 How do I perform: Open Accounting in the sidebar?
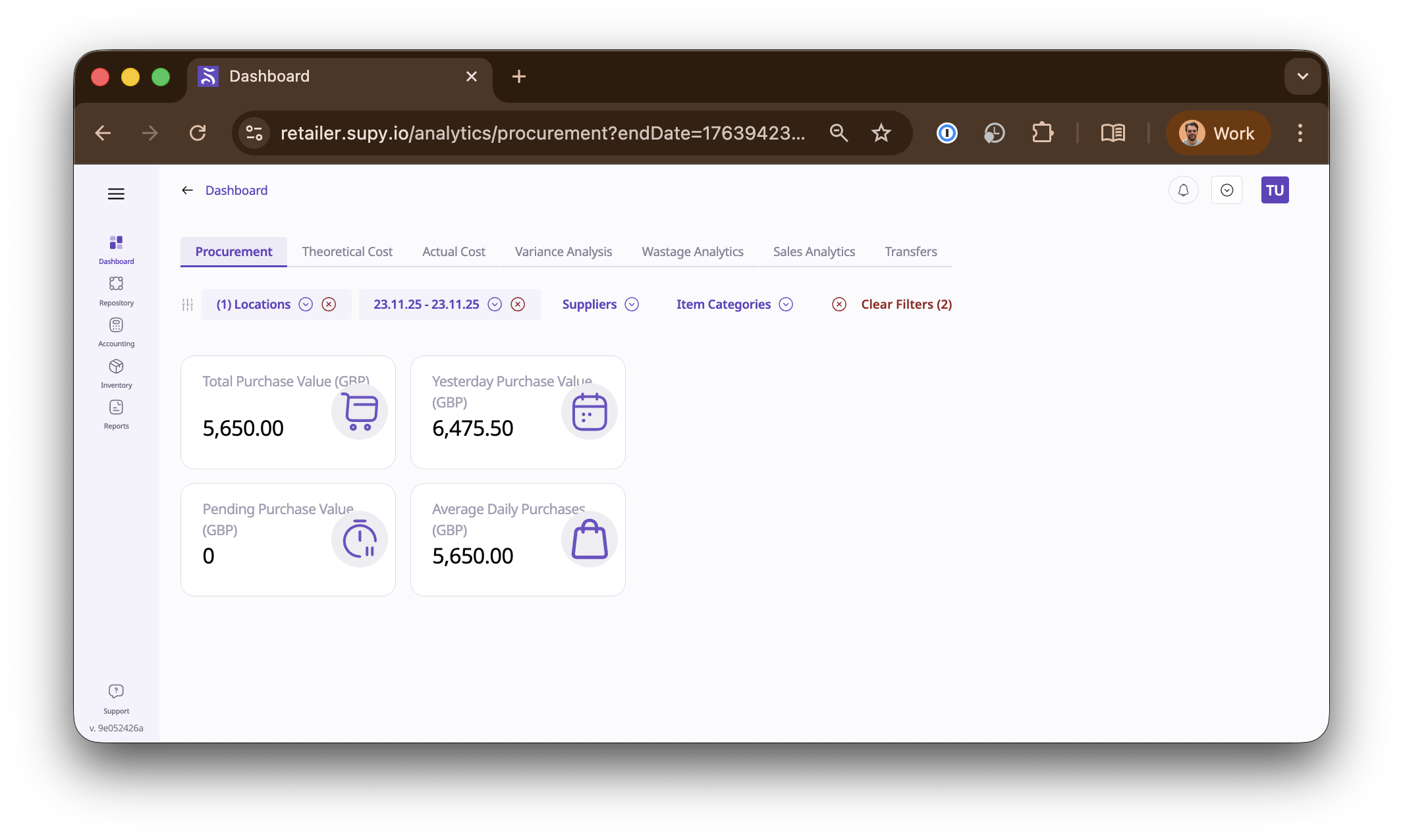[116, 332]
